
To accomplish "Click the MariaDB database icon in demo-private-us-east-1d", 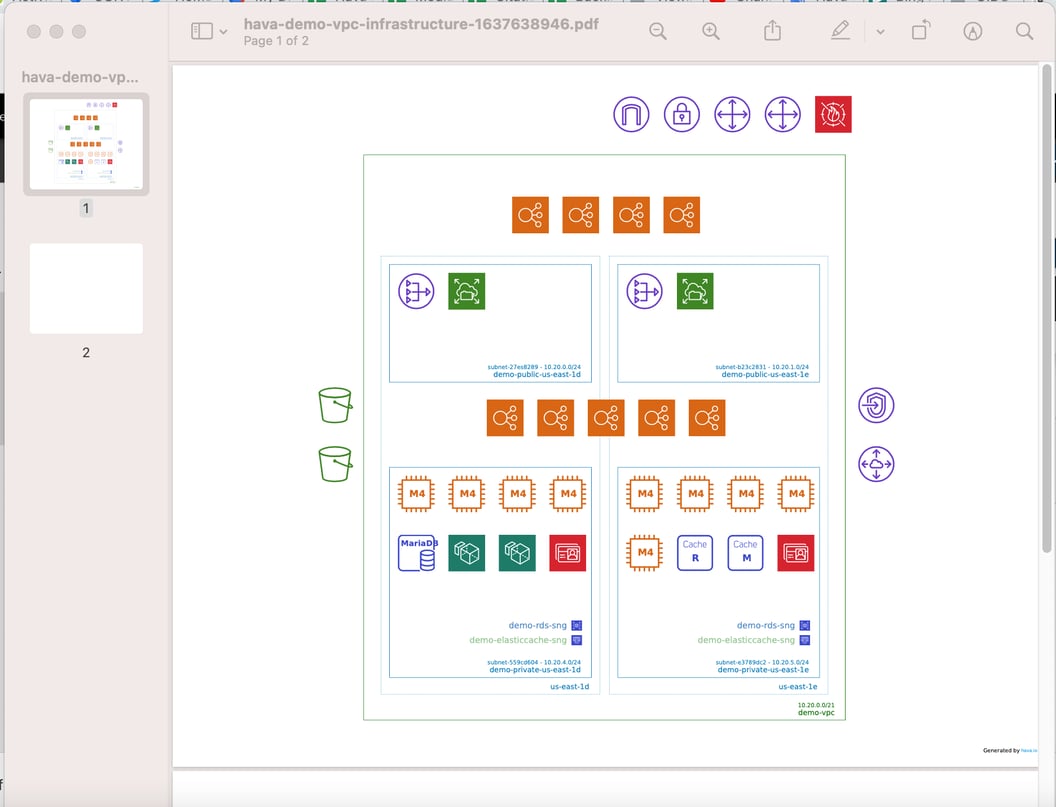I will coord(416,553).
